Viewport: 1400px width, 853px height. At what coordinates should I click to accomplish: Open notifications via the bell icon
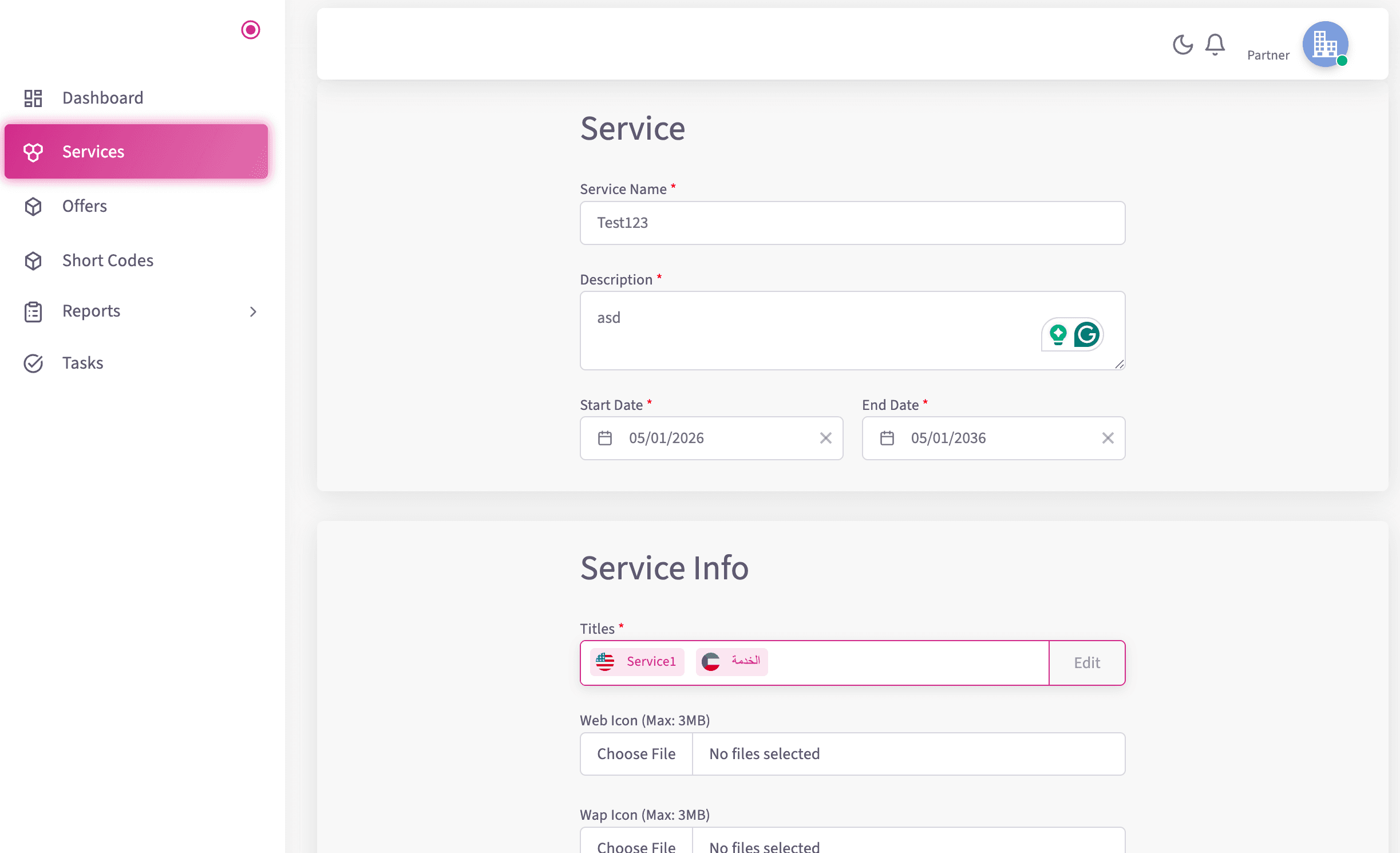(x=1215, y=45)
